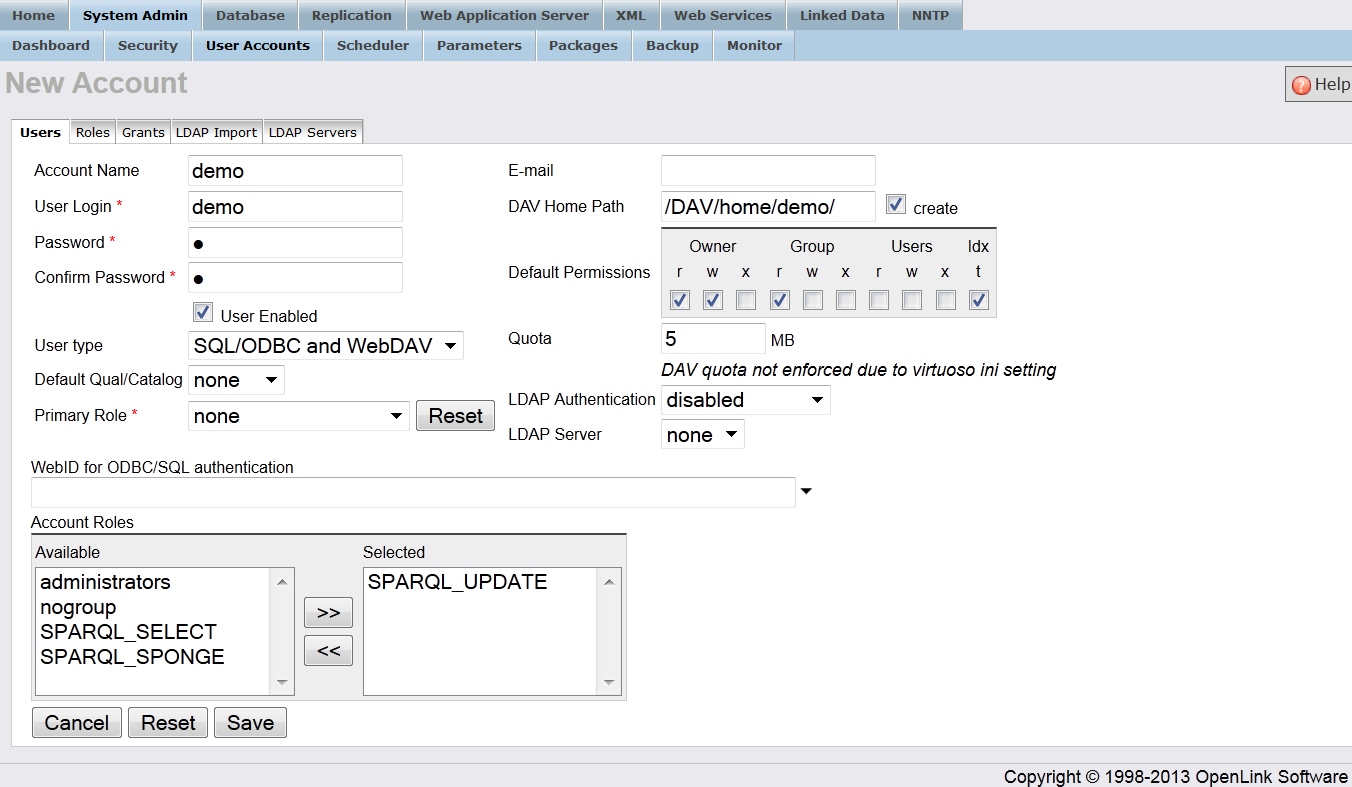
Task: Enable Group write permission checkbox
Action: tap(813, 300)
